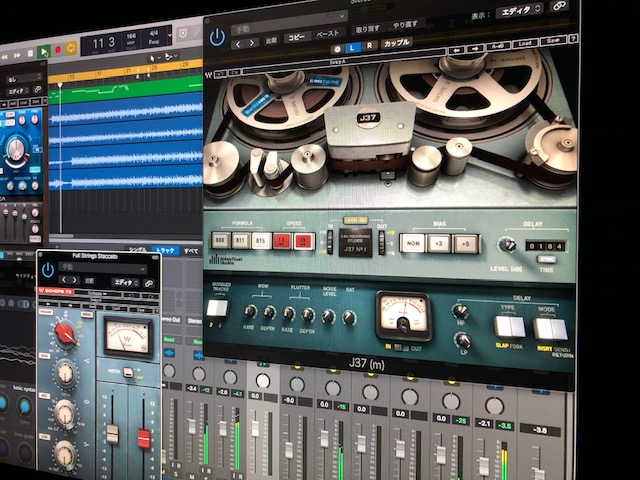Click the コピー button in J37 header
Screen dimensions: 640x480
tap(297, 38)
